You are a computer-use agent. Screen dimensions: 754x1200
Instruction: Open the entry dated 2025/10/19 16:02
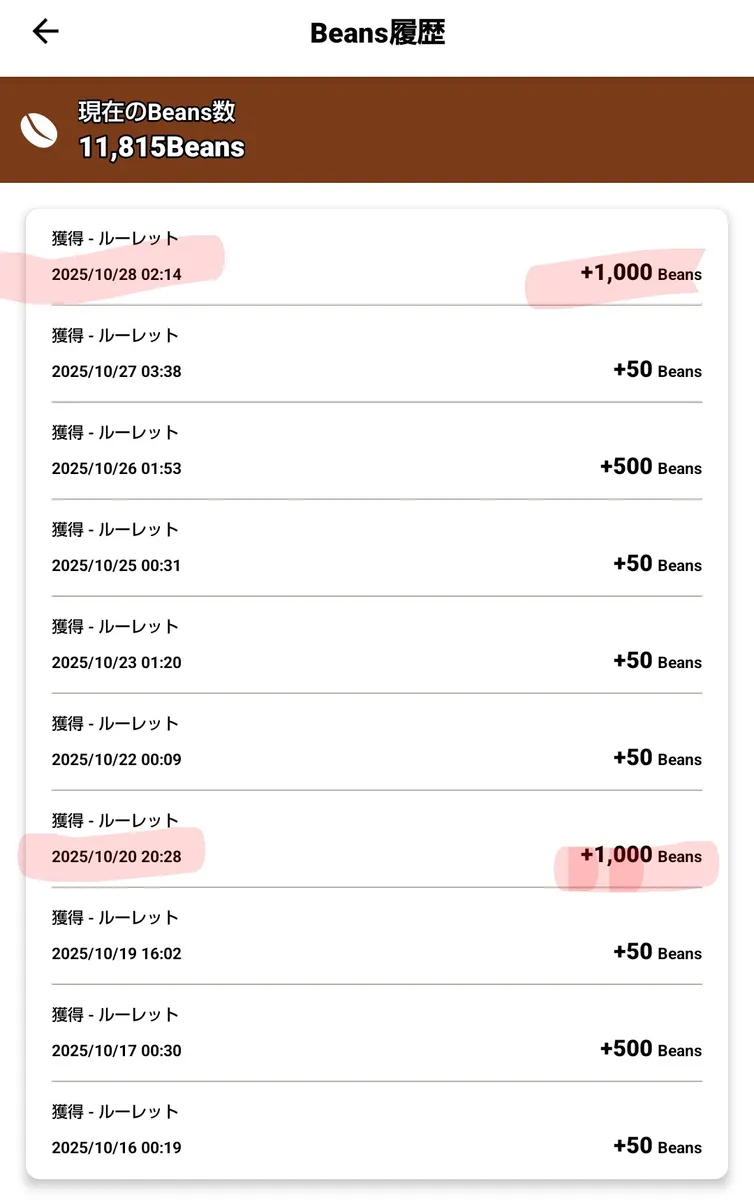[x=117, y=953]
